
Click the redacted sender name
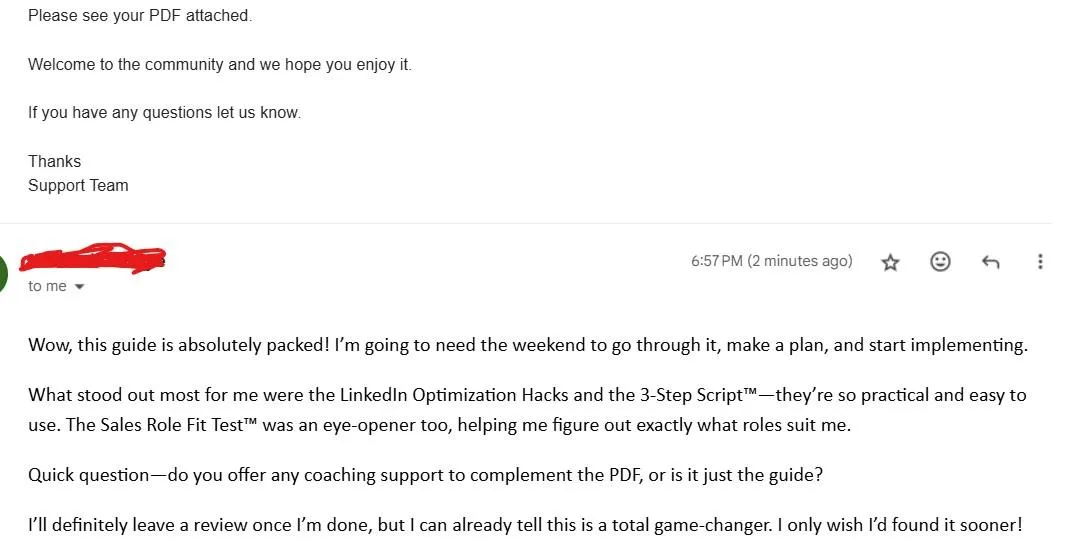(x=93, y=259)
